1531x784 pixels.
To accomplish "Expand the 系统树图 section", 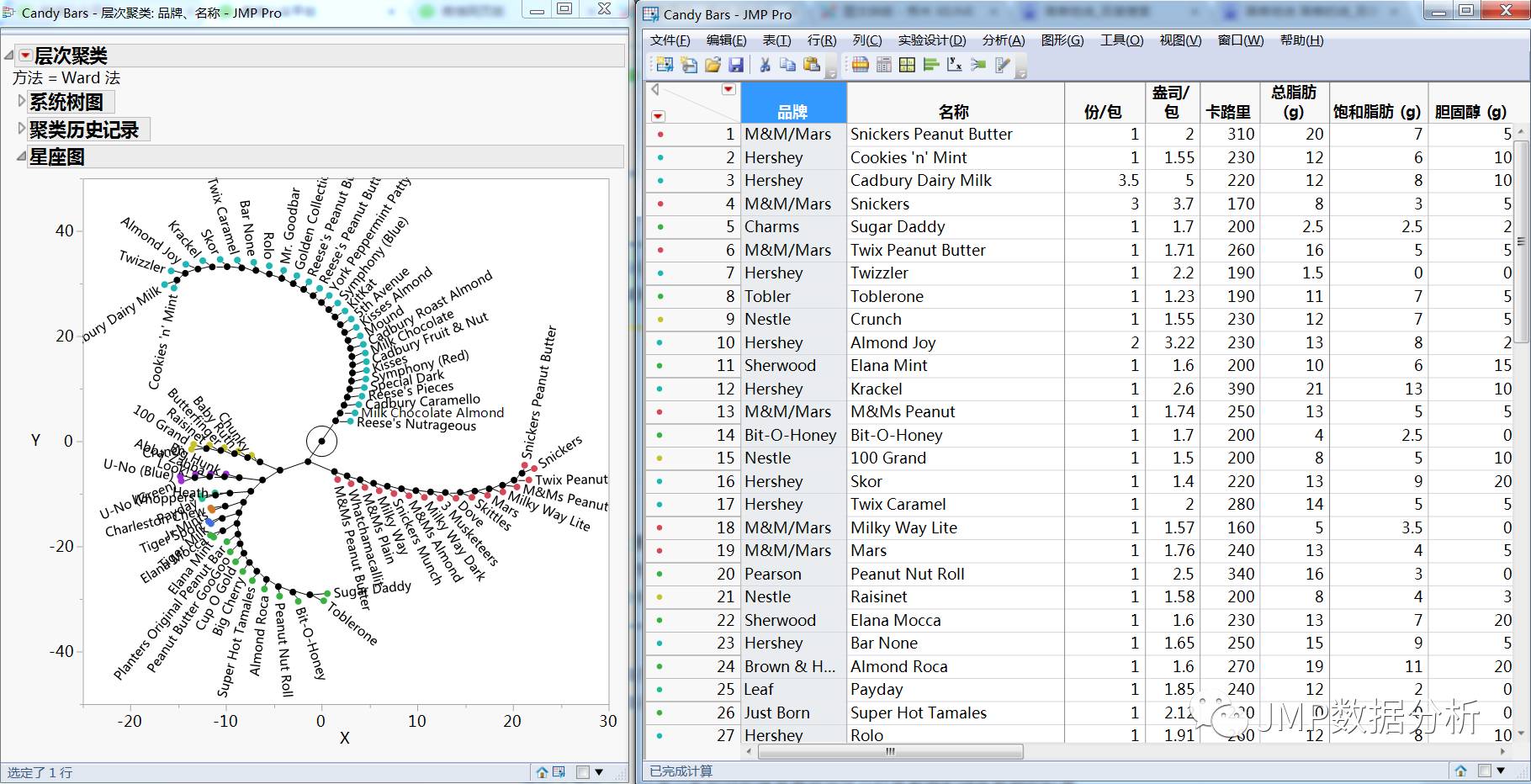I will [x=22, y=101].
